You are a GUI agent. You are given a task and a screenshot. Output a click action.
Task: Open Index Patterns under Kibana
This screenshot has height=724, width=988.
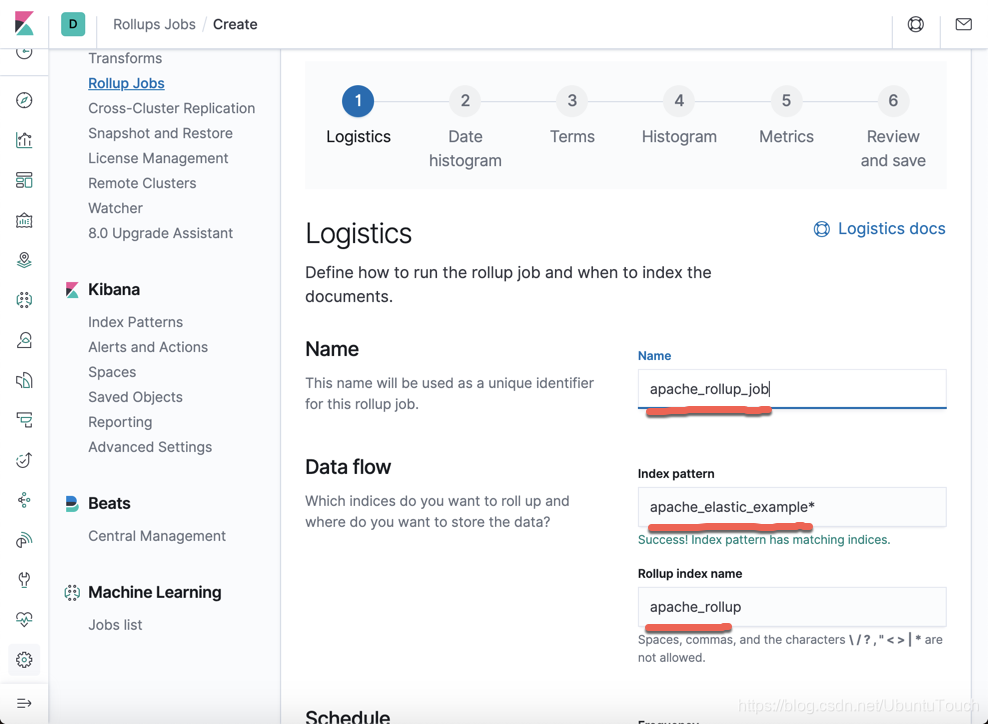[x=135, y=322]
